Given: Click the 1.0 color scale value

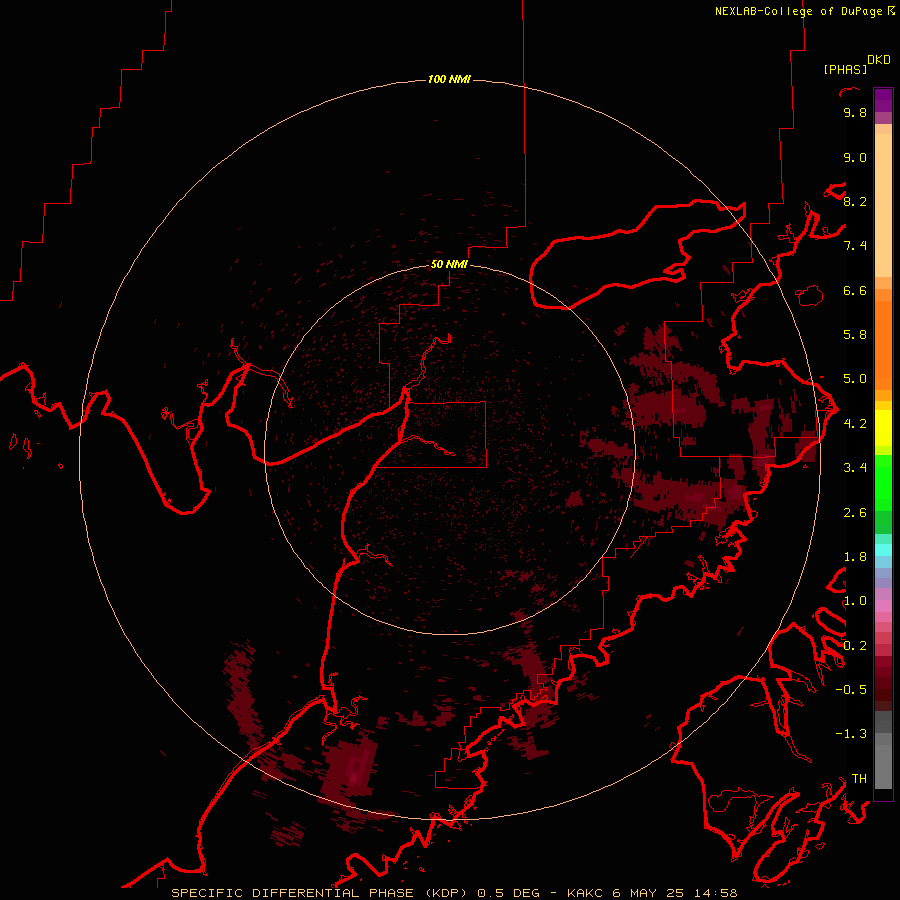Looking at the screenshot, I should (855, 601).
